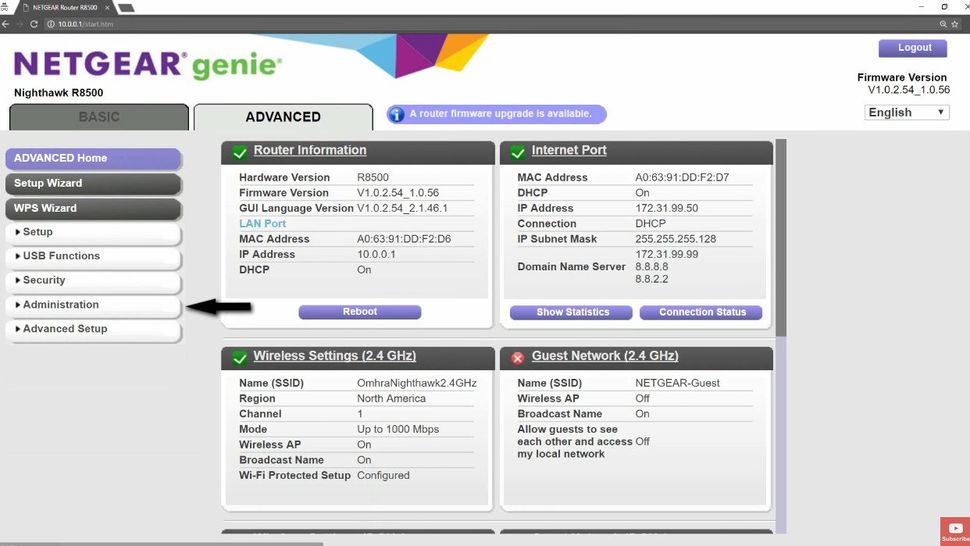Click green checkmark next to Router Information
970x546 pixels.
coord(240,152)
